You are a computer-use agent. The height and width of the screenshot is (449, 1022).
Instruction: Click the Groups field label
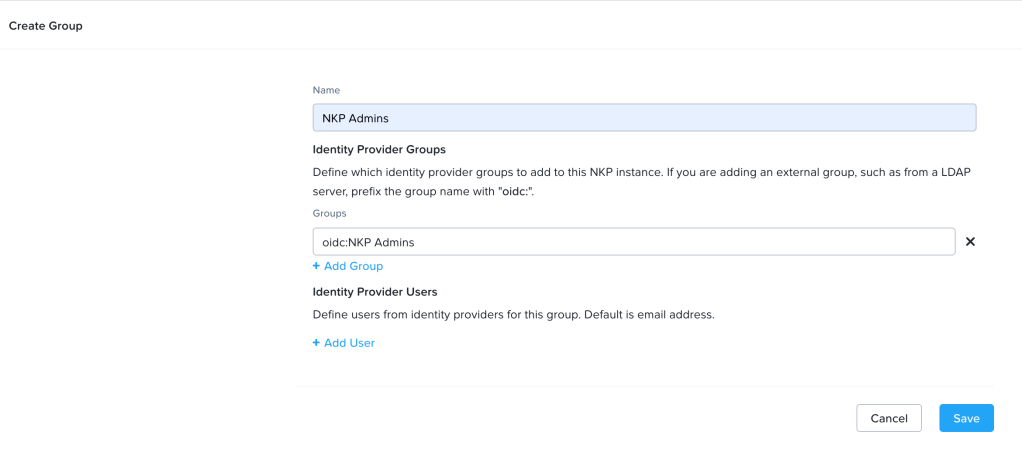329,213
